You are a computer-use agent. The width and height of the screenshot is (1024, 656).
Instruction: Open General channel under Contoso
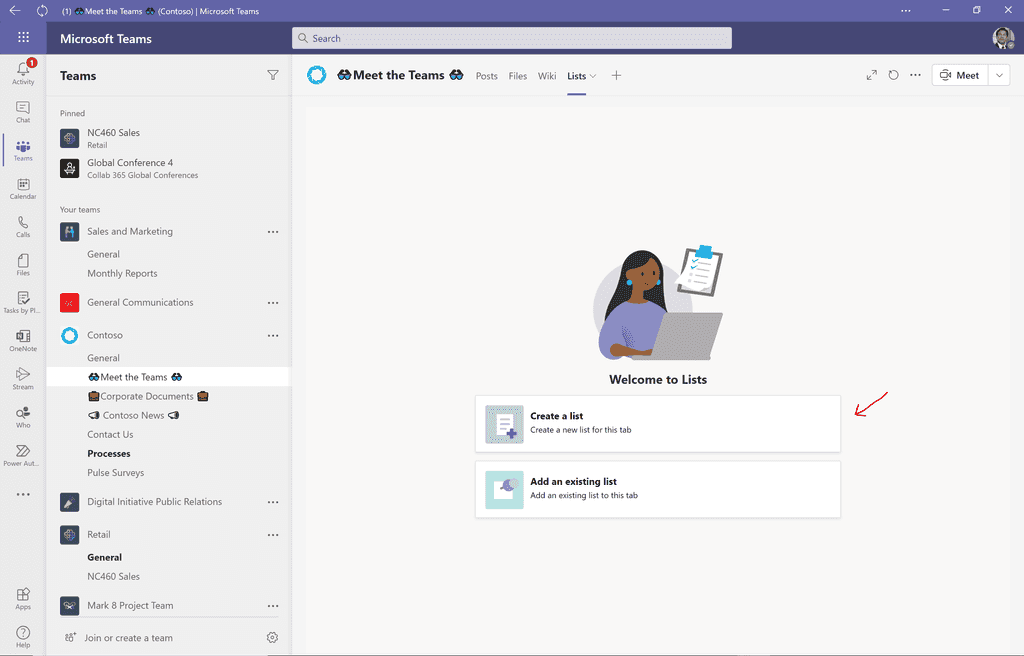[103, 358]
